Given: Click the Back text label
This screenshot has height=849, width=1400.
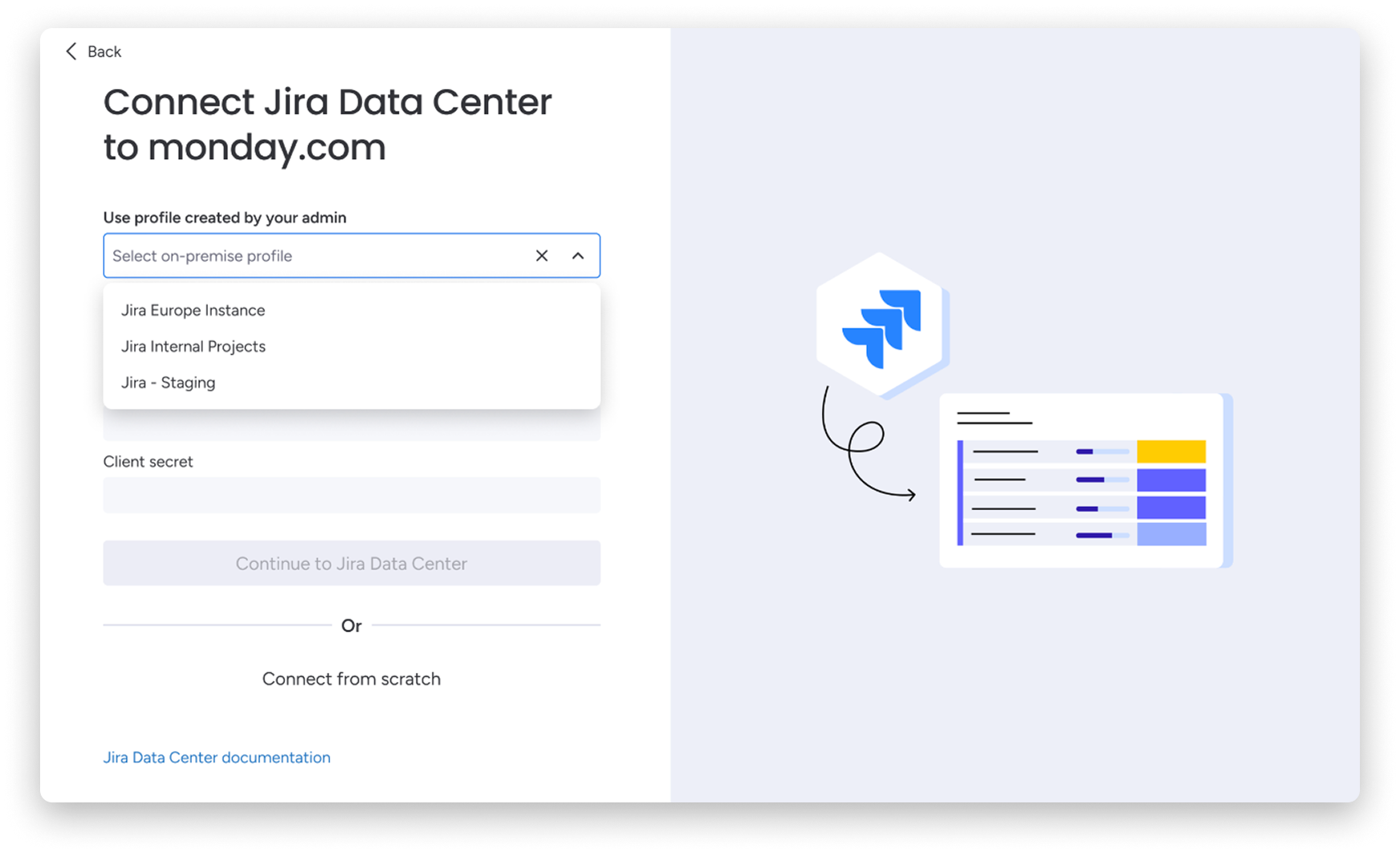Looking at the screenshot, I should [104, 51].
